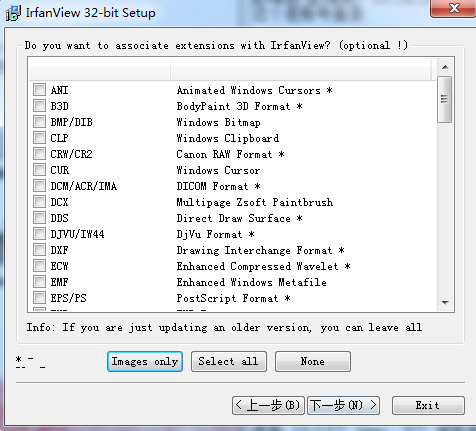Tick the DXF checkbox
This screenshot has width=476, height=431.
pos(39,250)
